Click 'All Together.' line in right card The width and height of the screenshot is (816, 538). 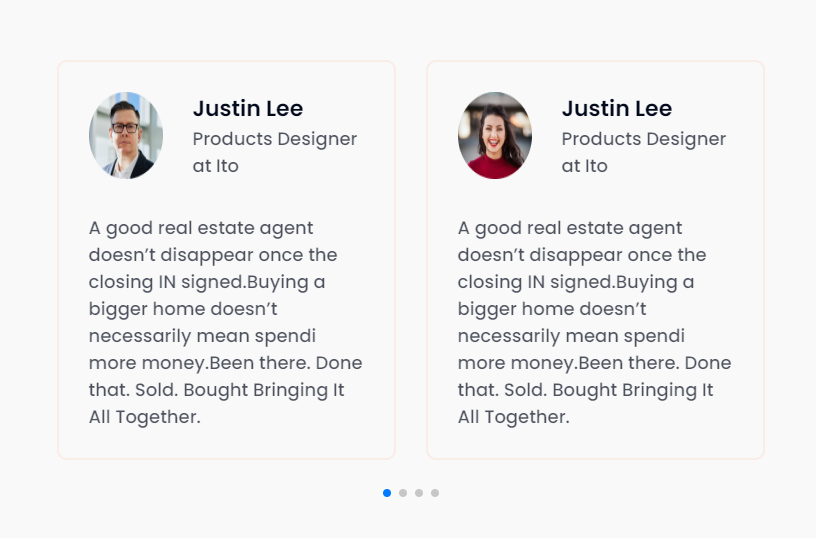514,417
